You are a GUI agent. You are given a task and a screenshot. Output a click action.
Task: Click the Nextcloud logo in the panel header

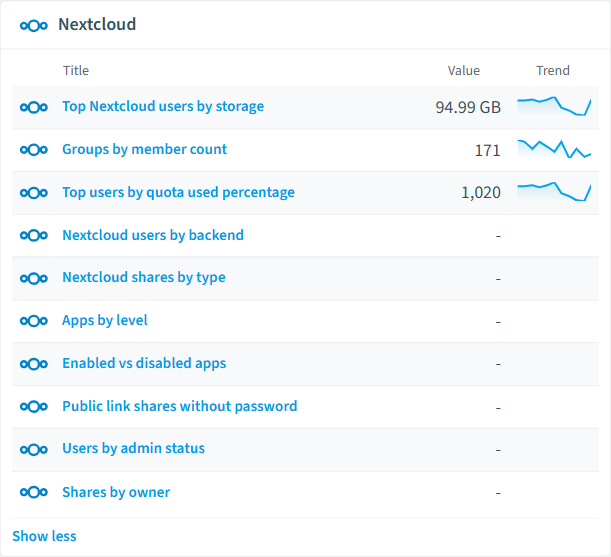coord(34,26)
